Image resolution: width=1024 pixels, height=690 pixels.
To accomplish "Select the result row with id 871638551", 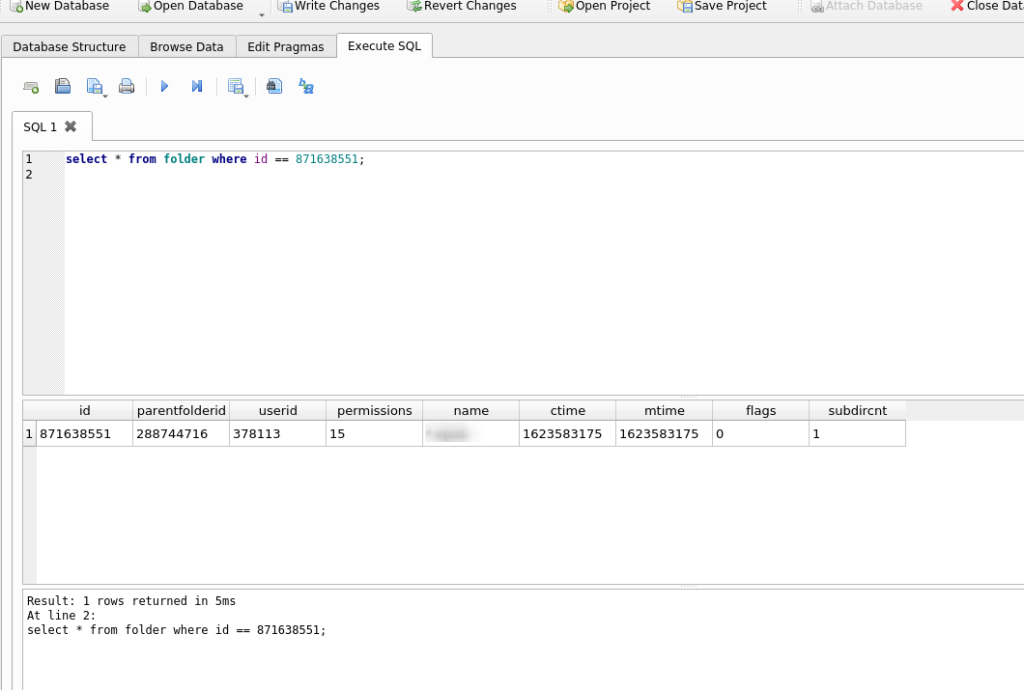I will pyautogui.click(x=85, y=433).
